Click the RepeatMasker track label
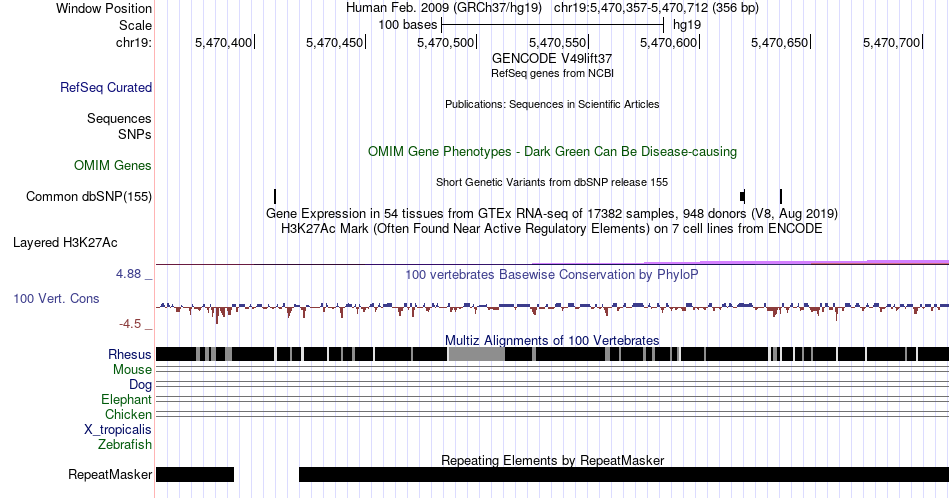The width and height of the screenshot is (950, 498). pos(110,474)
